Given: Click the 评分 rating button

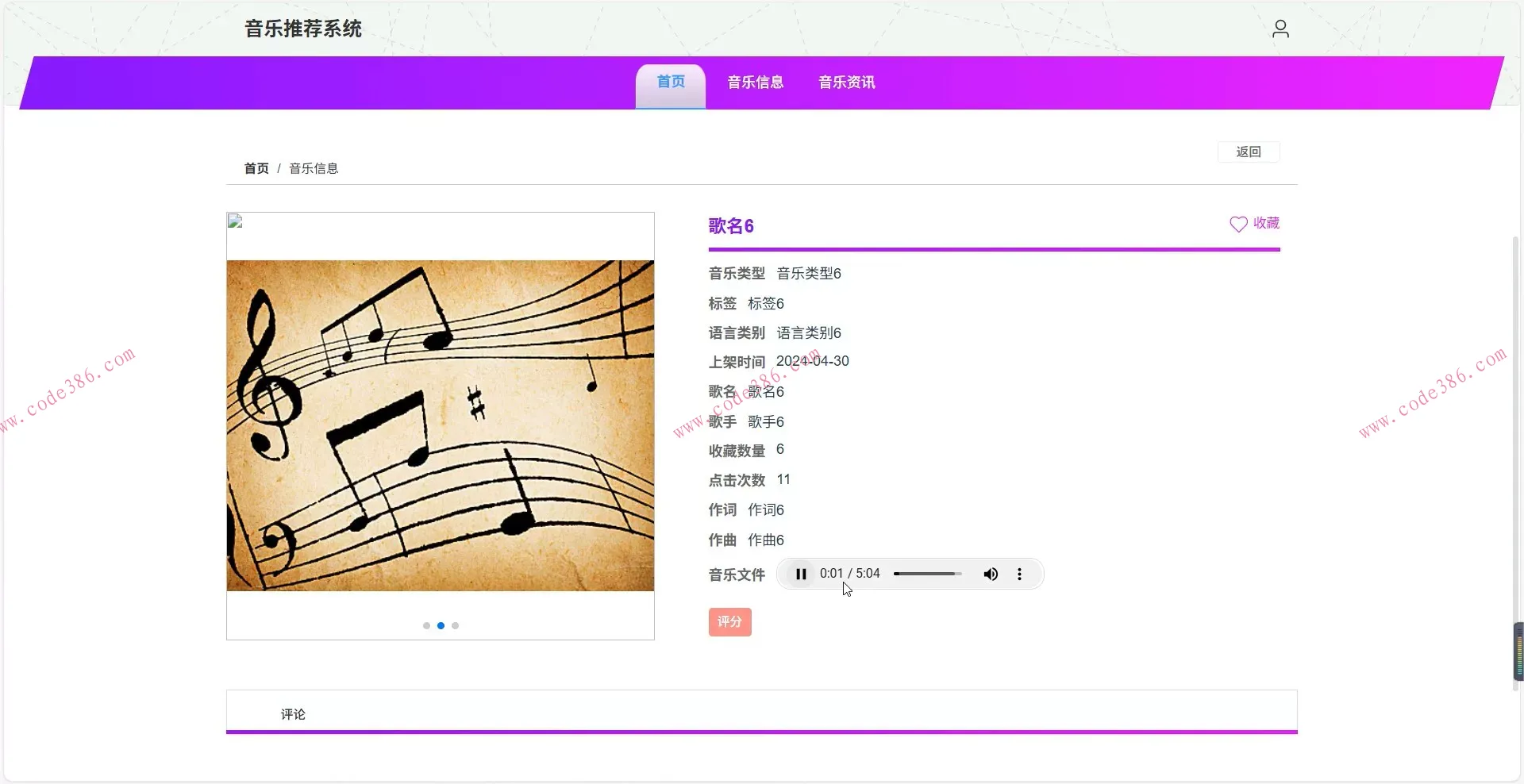Looking at the screenshot, I should [729, 622].
